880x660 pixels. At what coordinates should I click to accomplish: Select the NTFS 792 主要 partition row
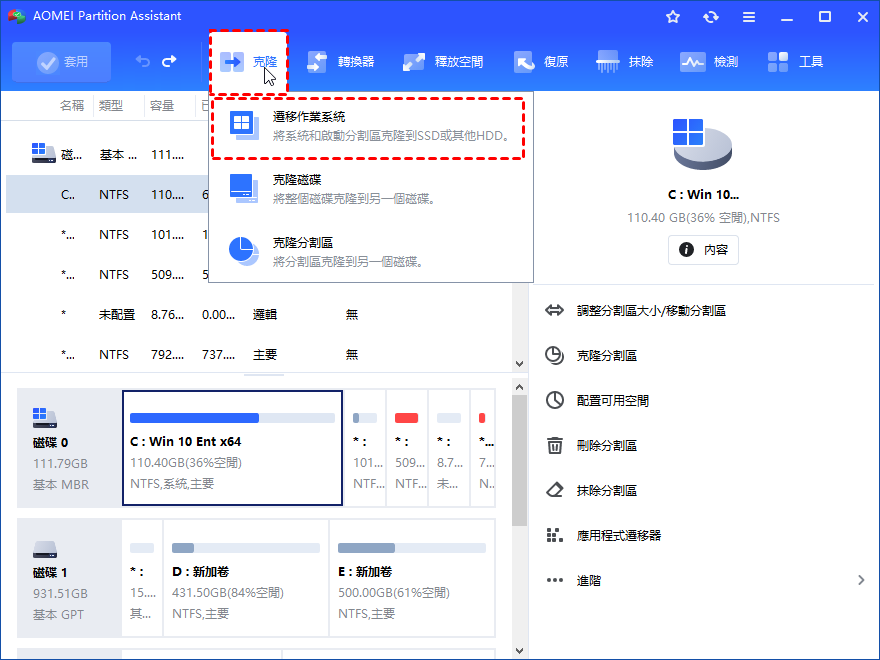pos(258,355)
